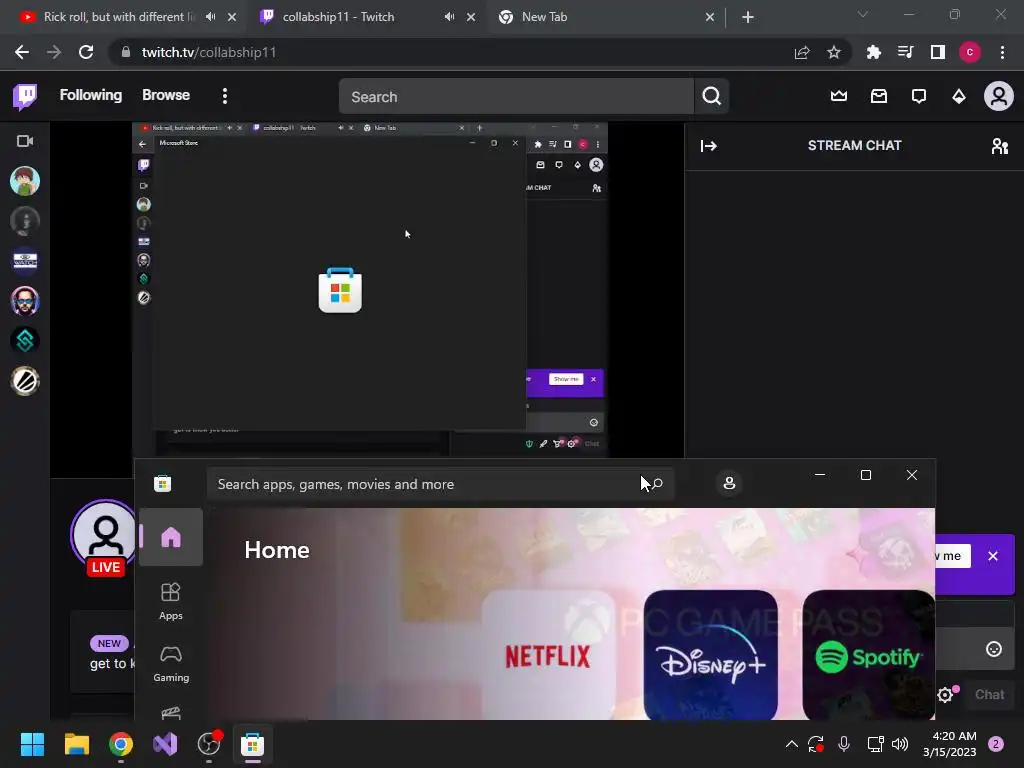Open teal diamond logo channel avatar

tap(25, 341)
